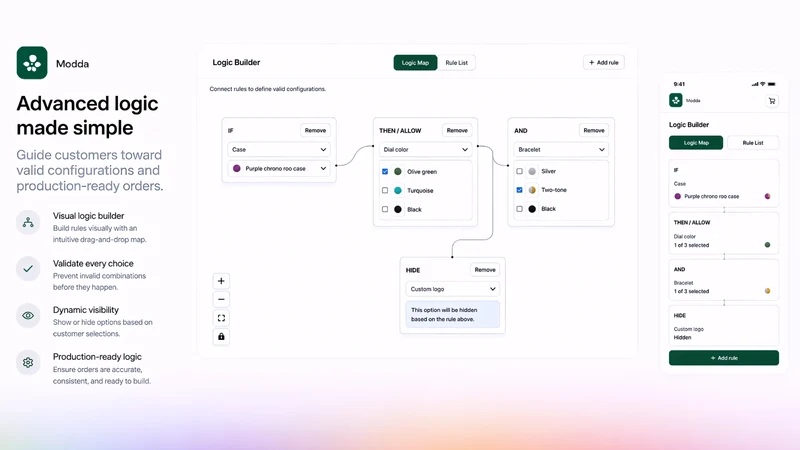
Task: Click the Turquoise color swatch
Action: [x=398, y=190]
